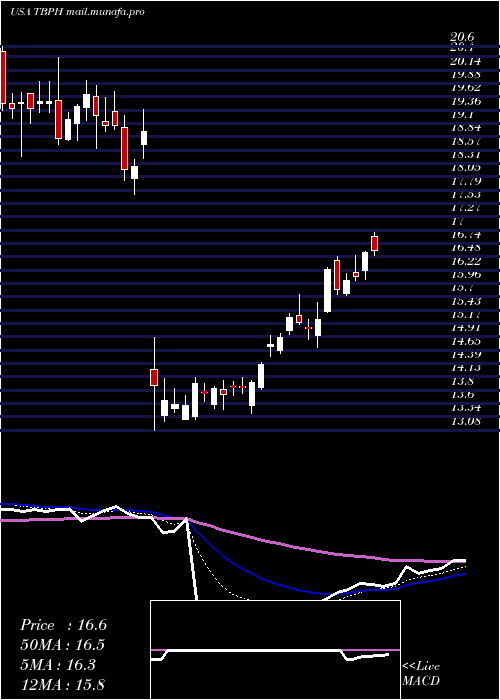Click the last red candlestick near 16.6
The width and height of the screenshot is (500, 700).
[375, 244]
